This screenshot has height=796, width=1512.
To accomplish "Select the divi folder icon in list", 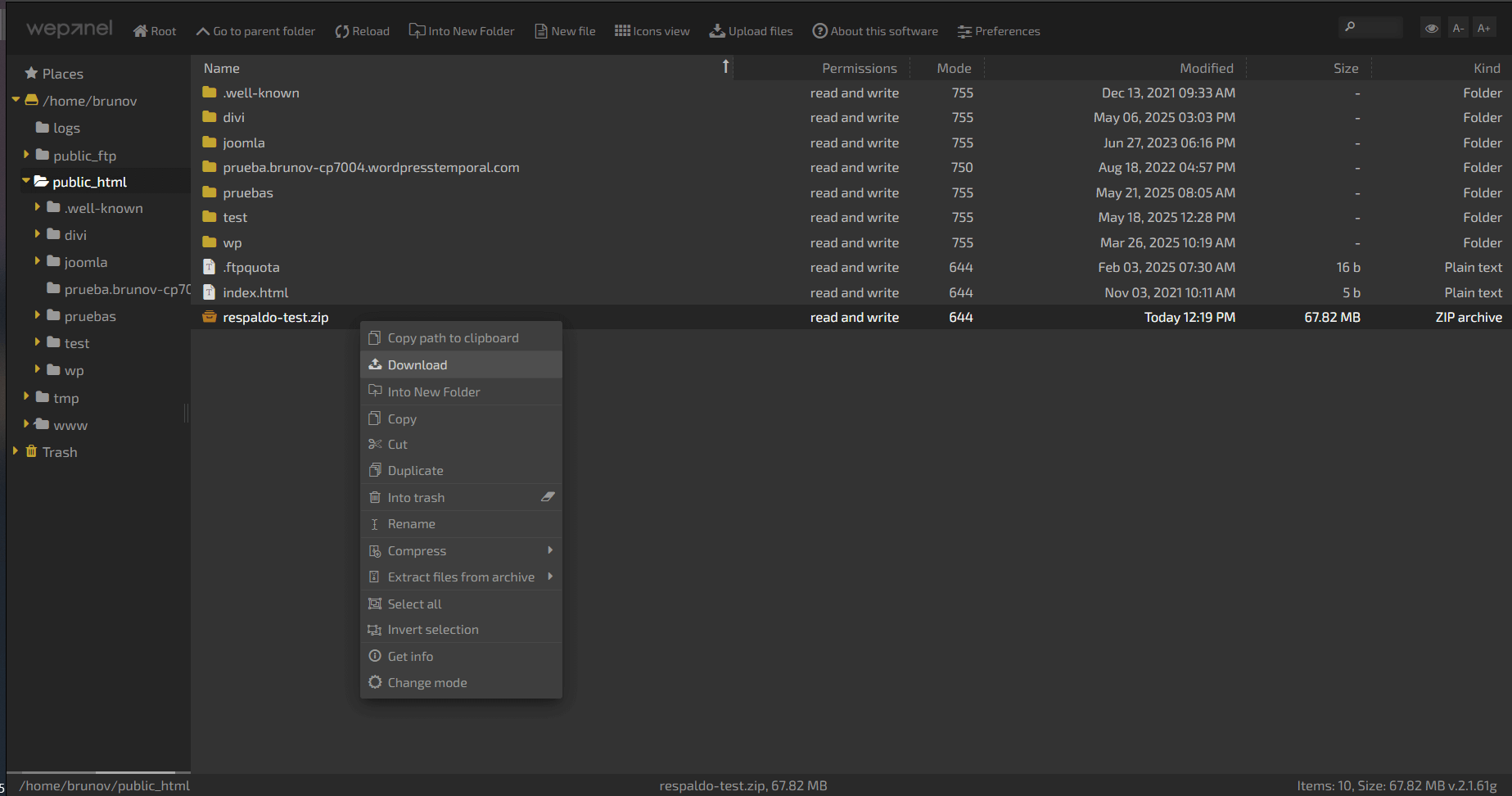I will click(210, 117).
